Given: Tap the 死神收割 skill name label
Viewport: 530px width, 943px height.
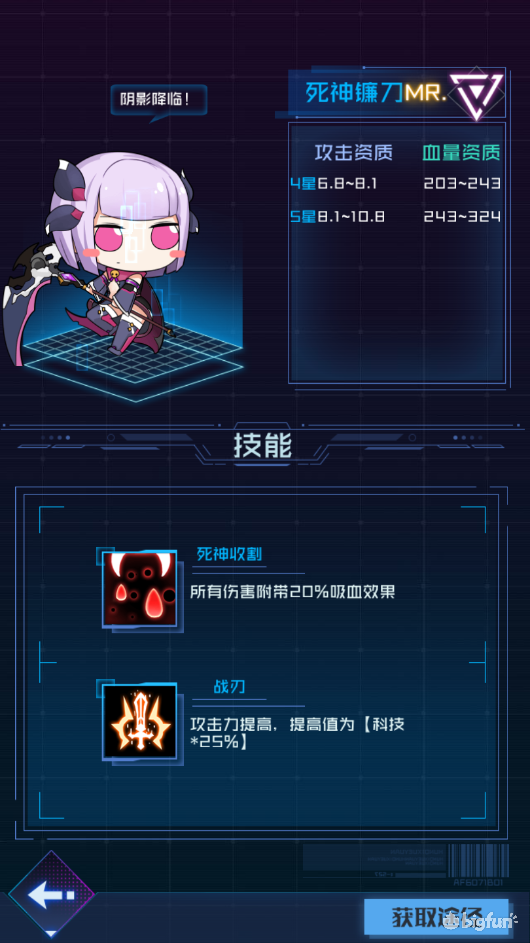Looking at the screenshot, I should pyautogui.click(x=229, y=554).
